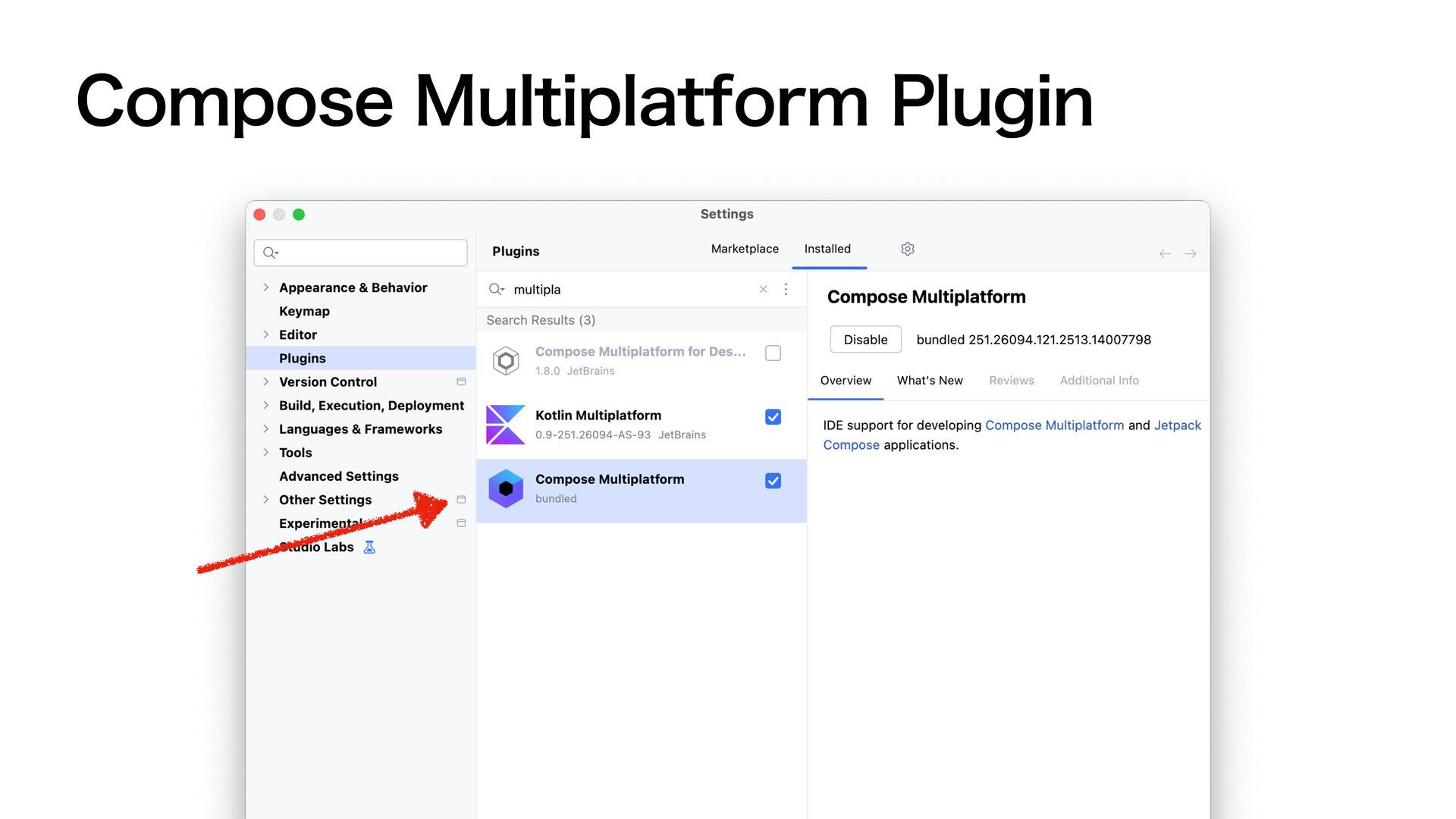Open the What's New tab
Screen dimensions: 1456x819
click(x=930, y=380)
